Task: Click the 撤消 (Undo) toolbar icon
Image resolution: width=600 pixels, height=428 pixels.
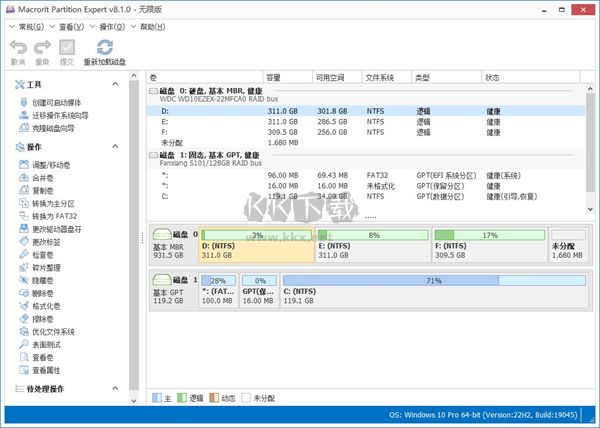Action: [18, 47]
